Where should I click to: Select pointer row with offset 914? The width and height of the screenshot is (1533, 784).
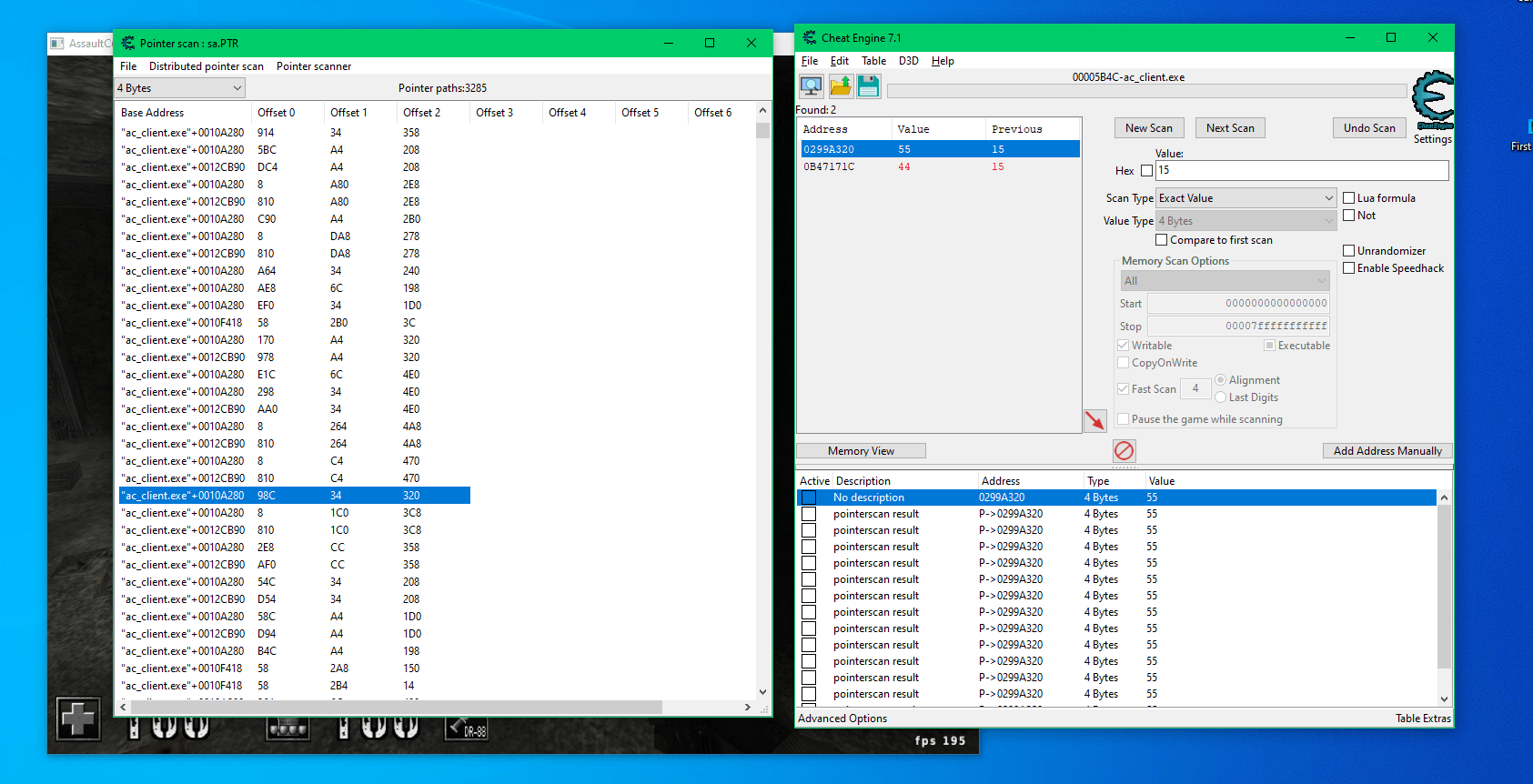pos(295,133)
